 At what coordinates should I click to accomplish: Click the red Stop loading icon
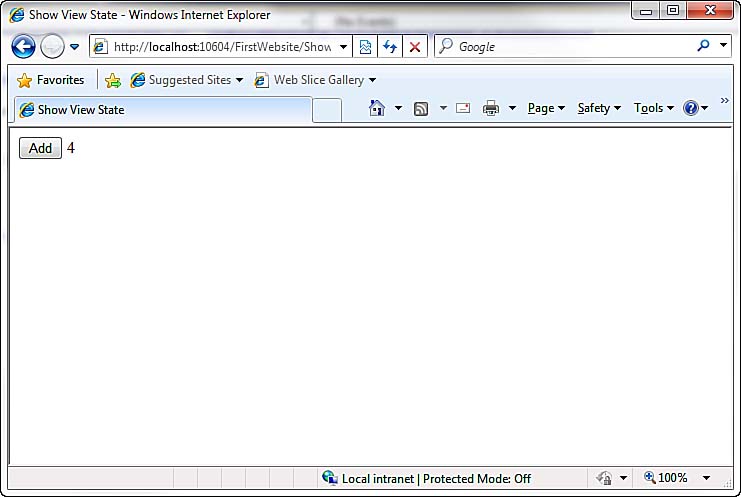point(415,47)
